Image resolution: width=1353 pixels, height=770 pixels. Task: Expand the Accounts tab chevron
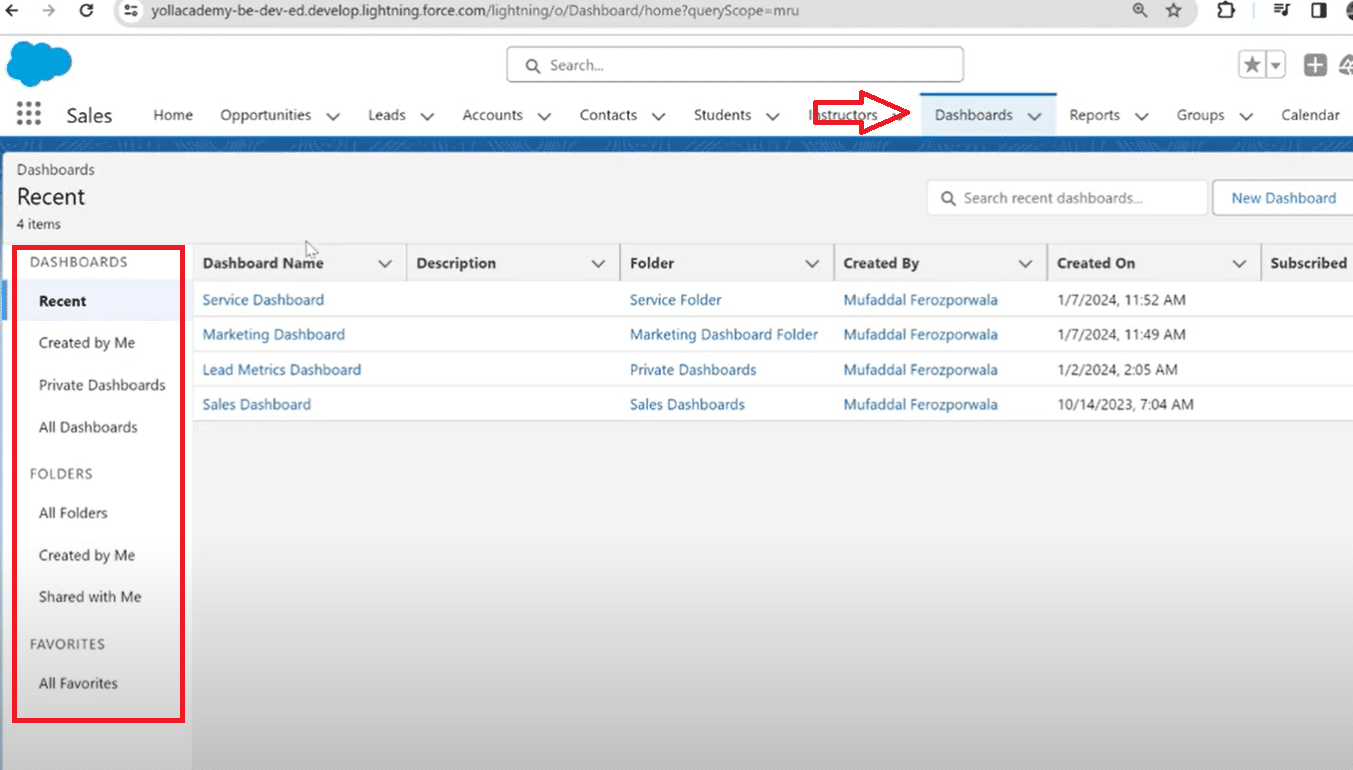coord(544,116)
